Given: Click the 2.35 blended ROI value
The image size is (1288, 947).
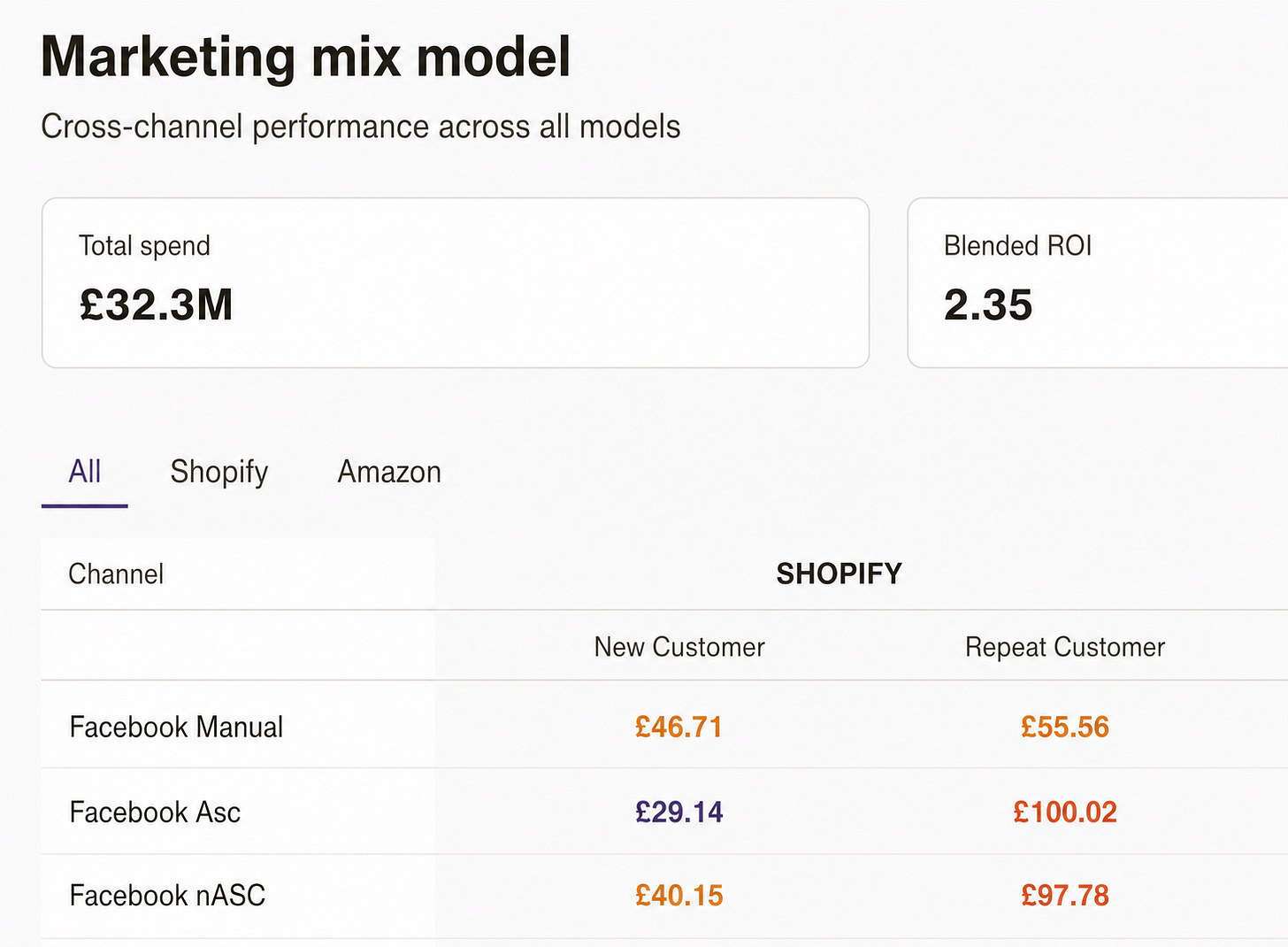Looking at the screenshot, I should tap(988, 304).
